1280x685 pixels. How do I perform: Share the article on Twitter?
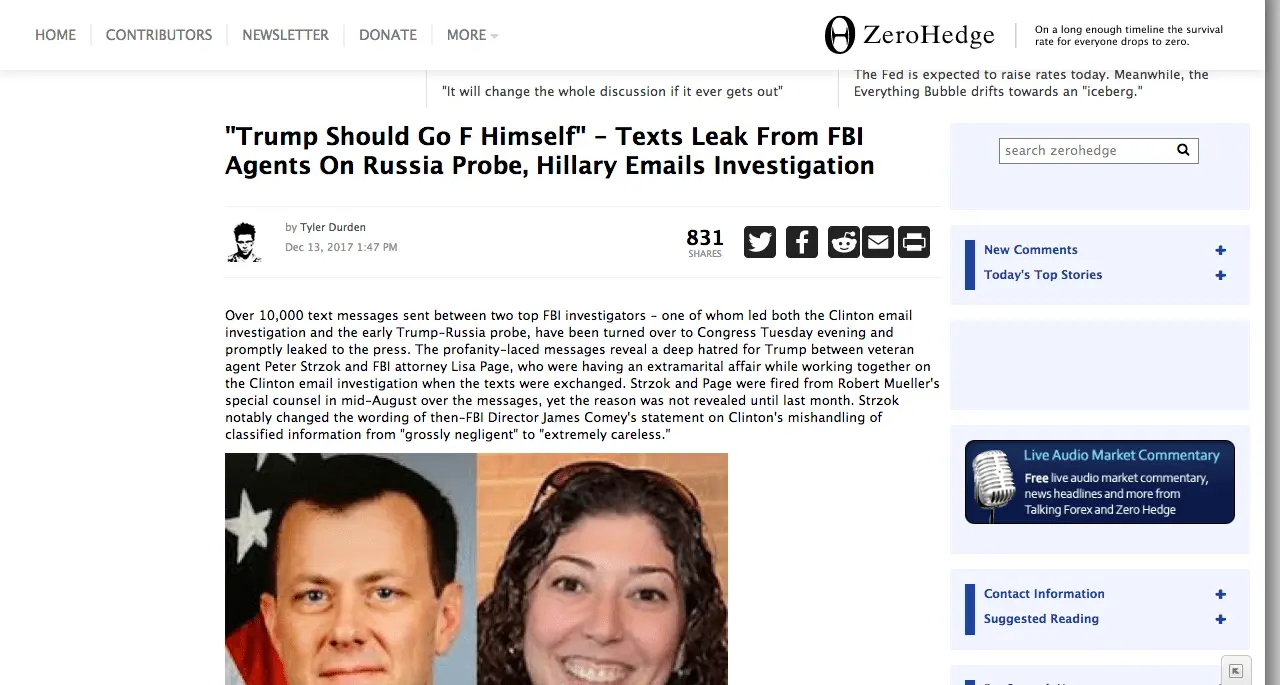[x=760, y=242]
